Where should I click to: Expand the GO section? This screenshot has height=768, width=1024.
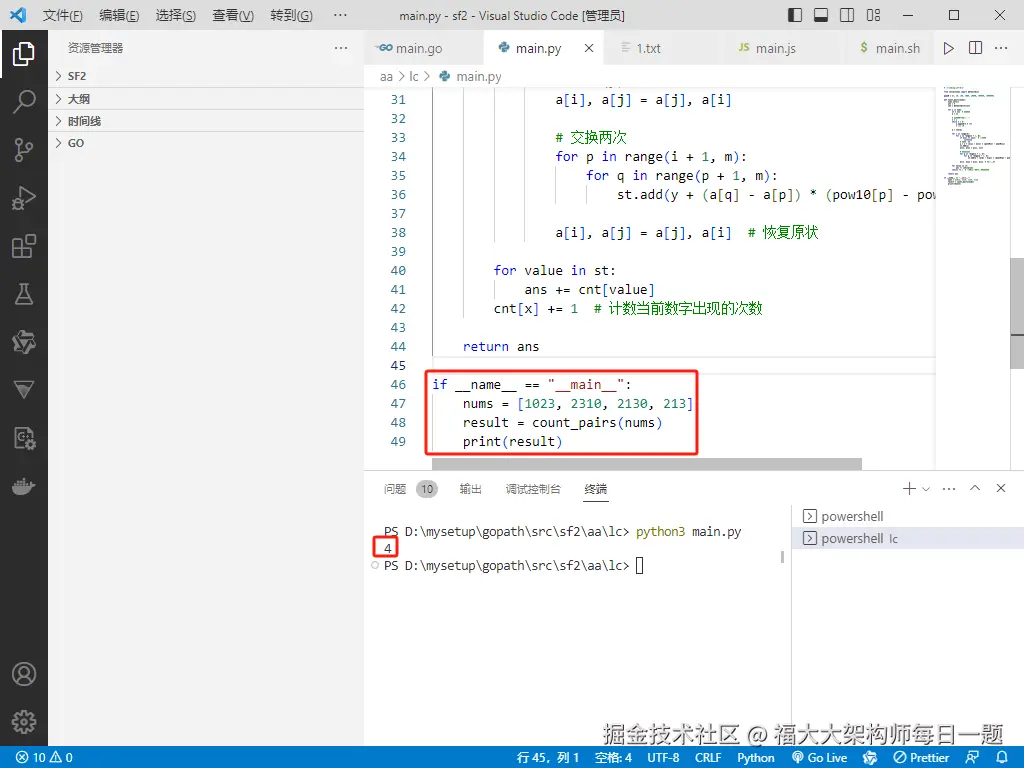coord(206,143)
